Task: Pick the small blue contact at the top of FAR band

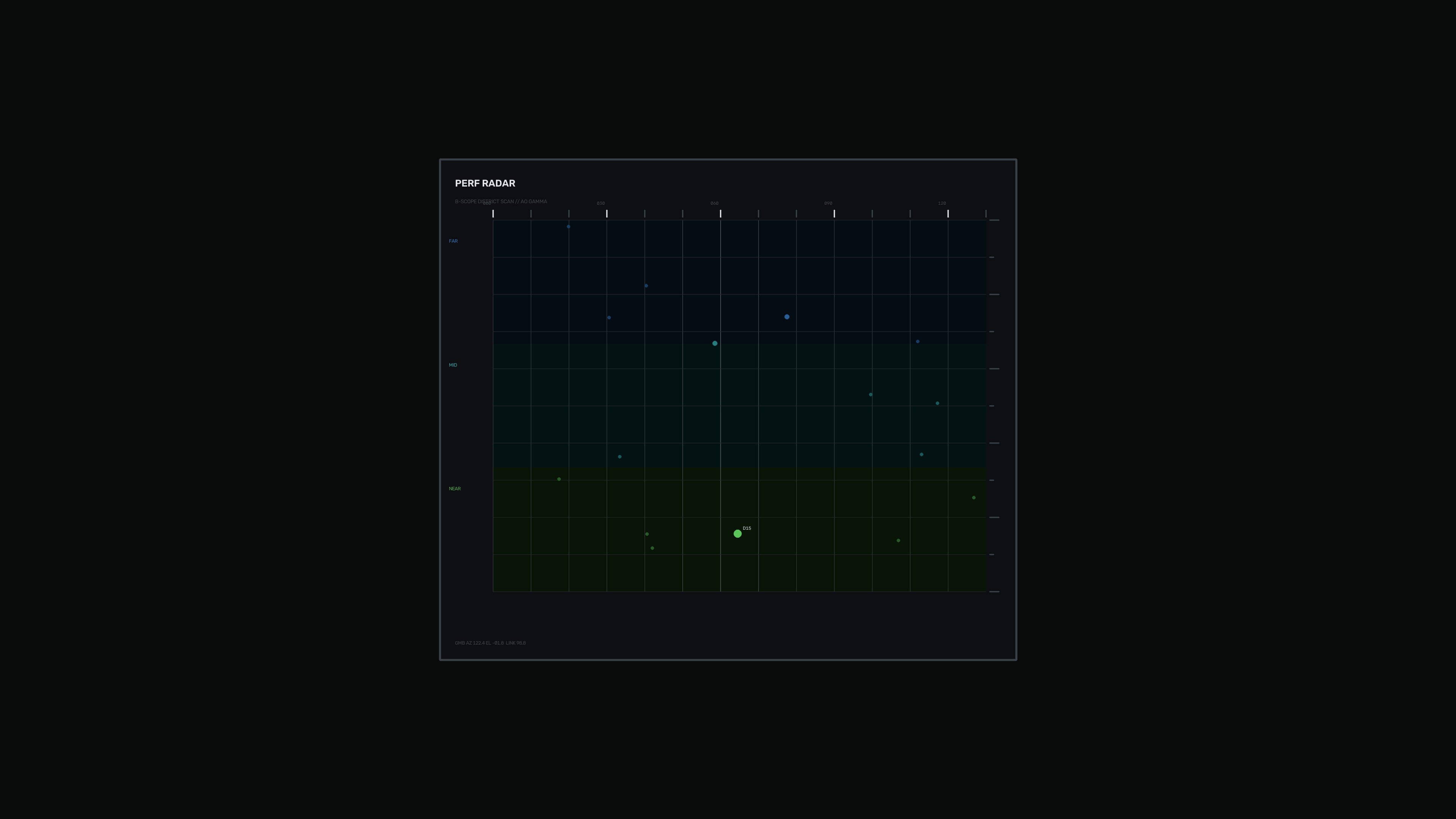Action: pos(569,227)
